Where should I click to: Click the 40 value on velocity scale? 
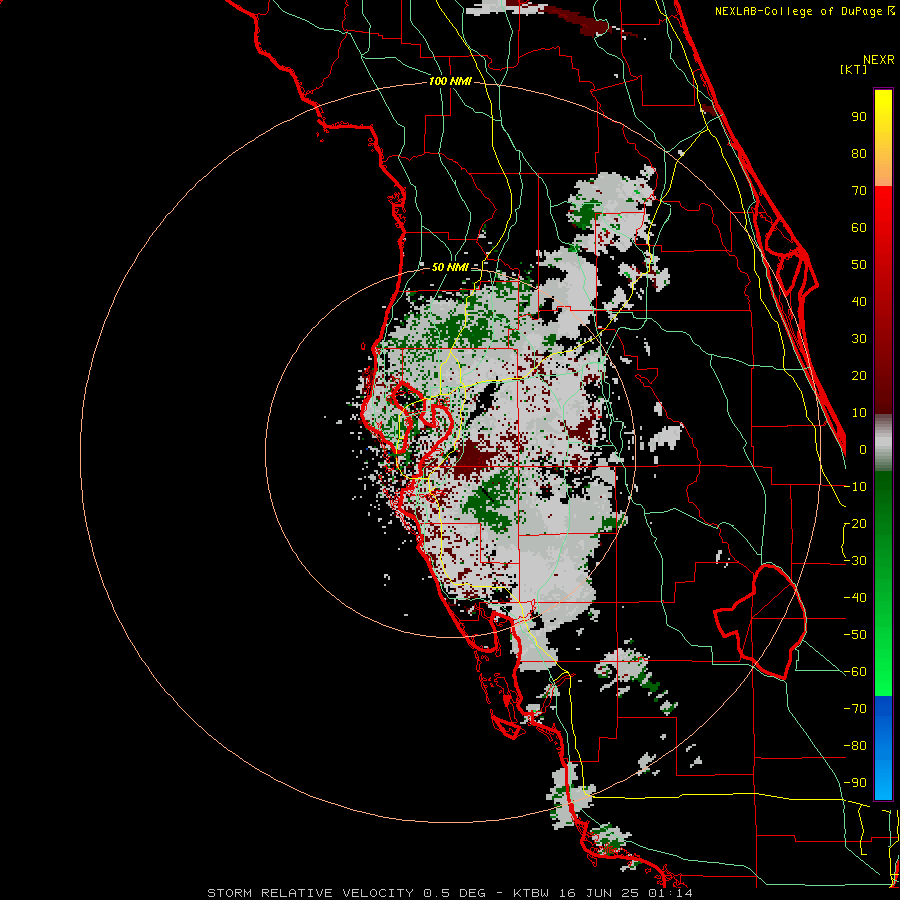point(859,301)
